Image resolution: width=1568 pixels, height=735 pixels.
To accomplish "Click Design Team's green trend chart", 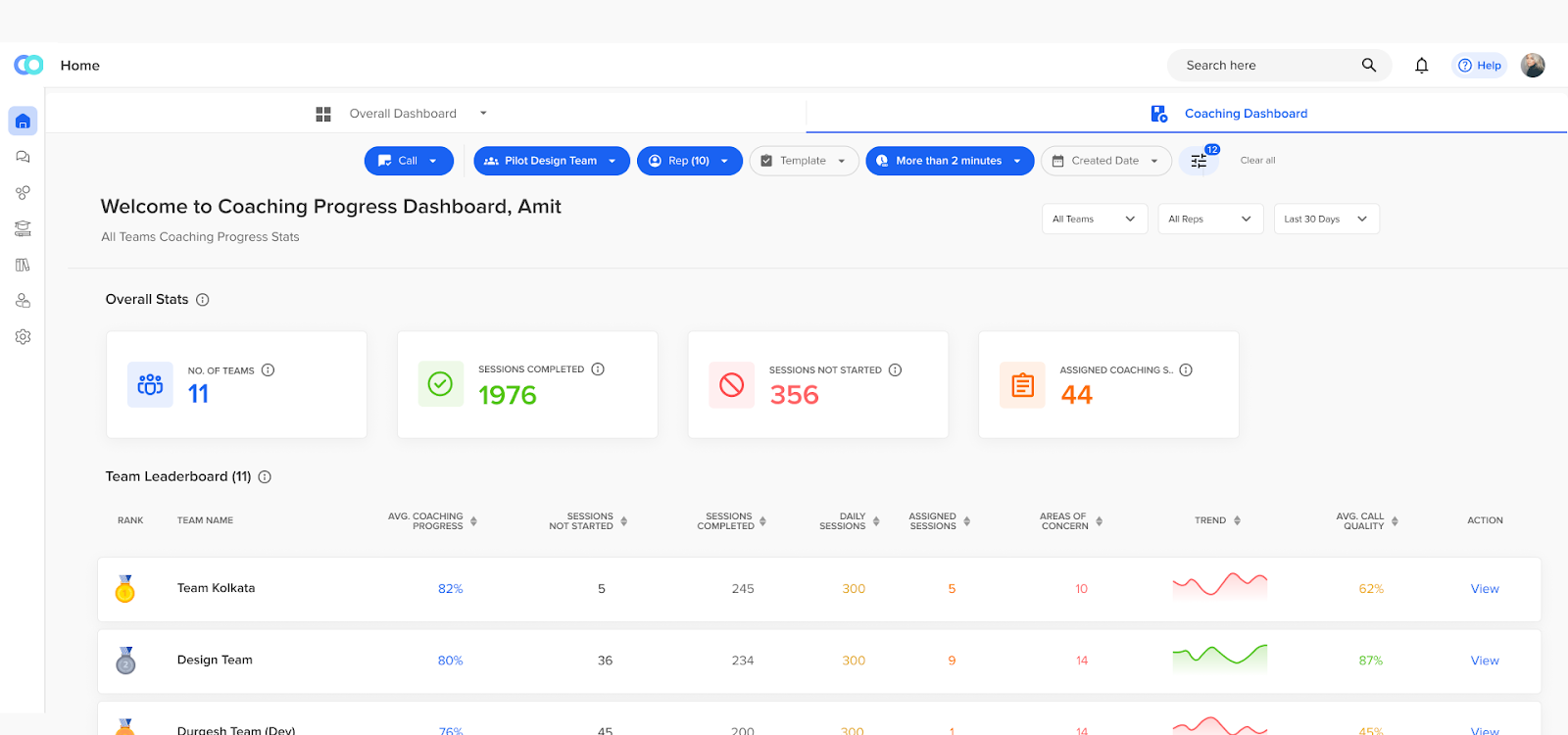I will tap(1220, 658).
